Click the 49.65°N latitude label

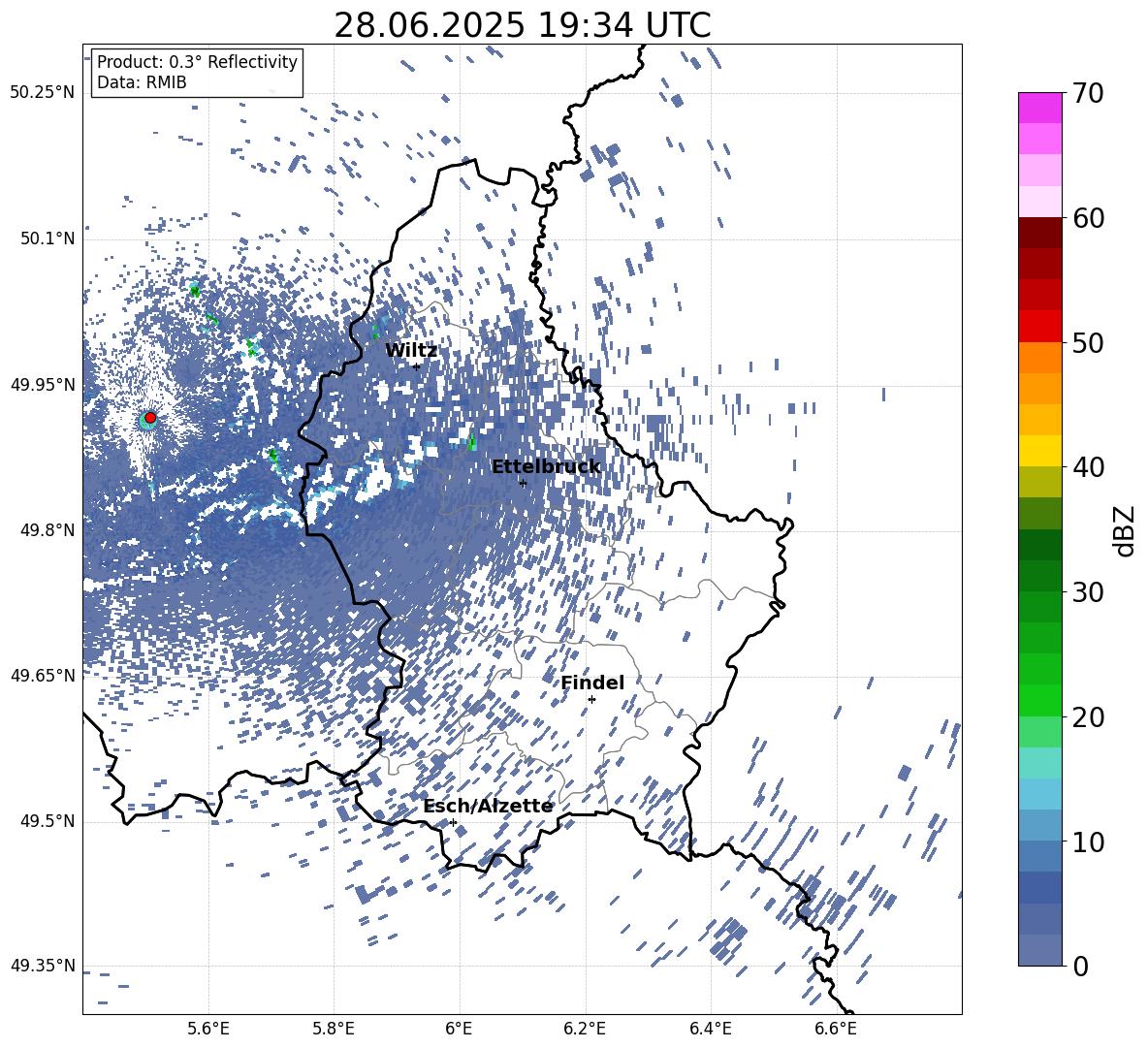click(x=43, y=676)
